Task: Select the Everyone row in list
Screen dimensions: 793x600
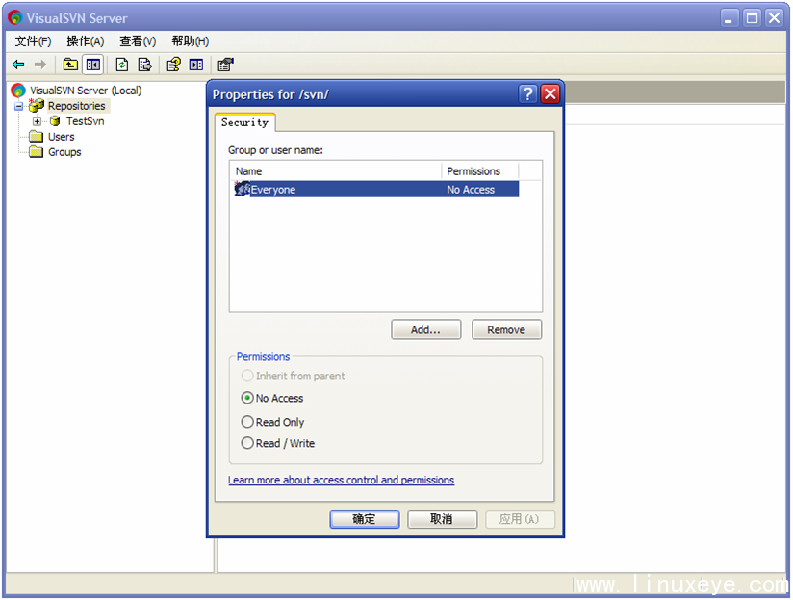Action: tap(376, 189)
